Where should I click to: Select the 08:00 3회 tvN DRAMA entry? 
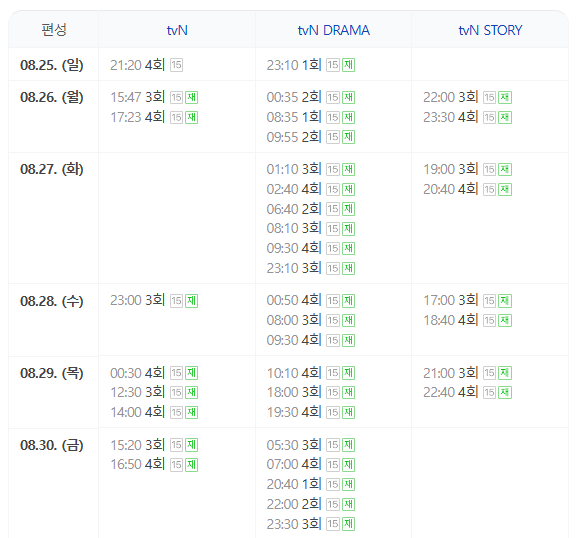[294, 321]
